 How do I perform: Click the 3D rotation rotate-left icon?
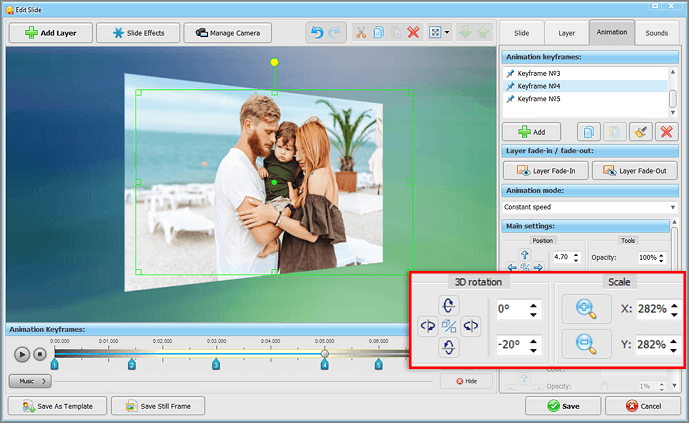tap(428, 326)
